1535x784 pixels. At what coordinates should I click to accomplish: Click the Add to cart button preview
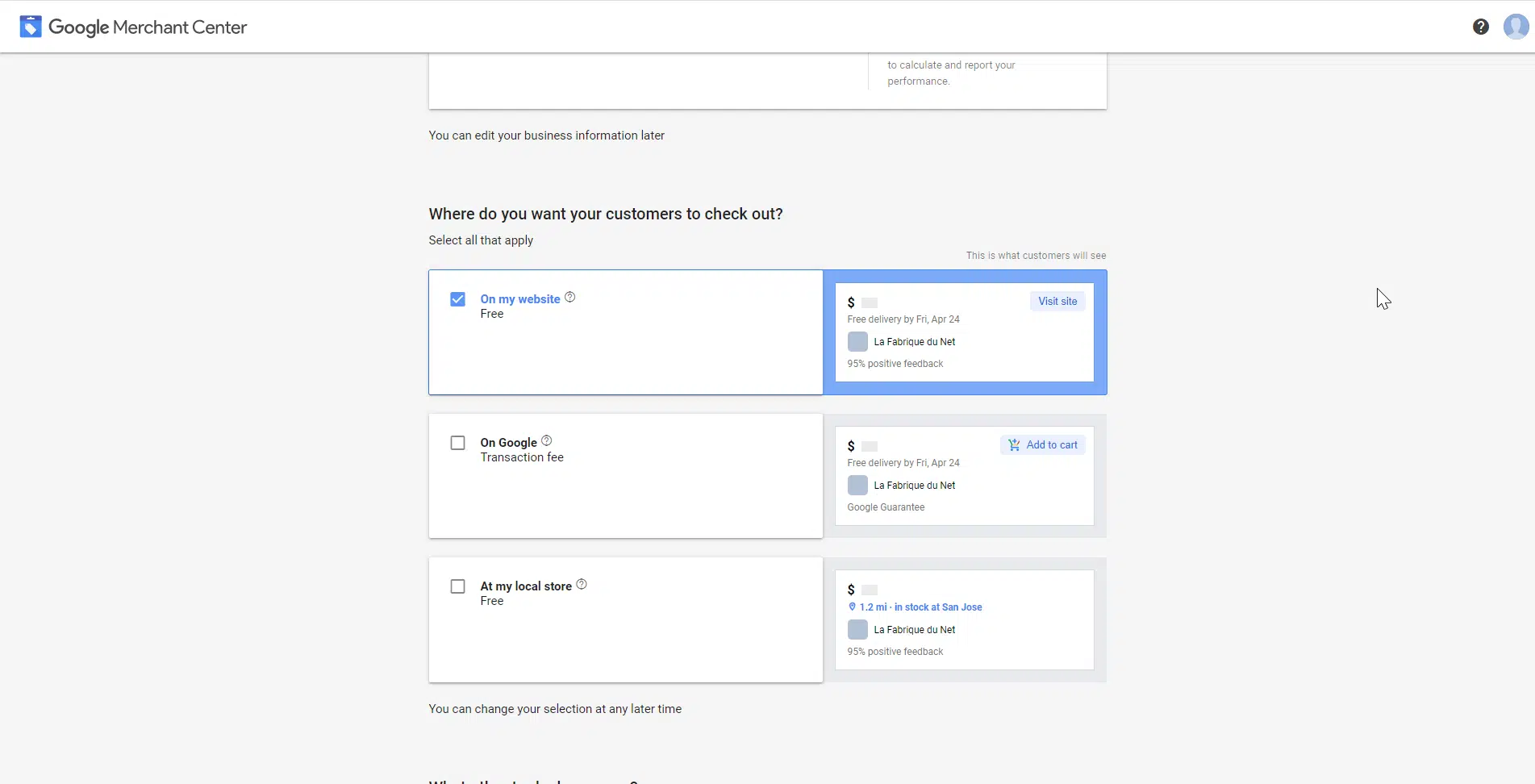coord(1043,445)
